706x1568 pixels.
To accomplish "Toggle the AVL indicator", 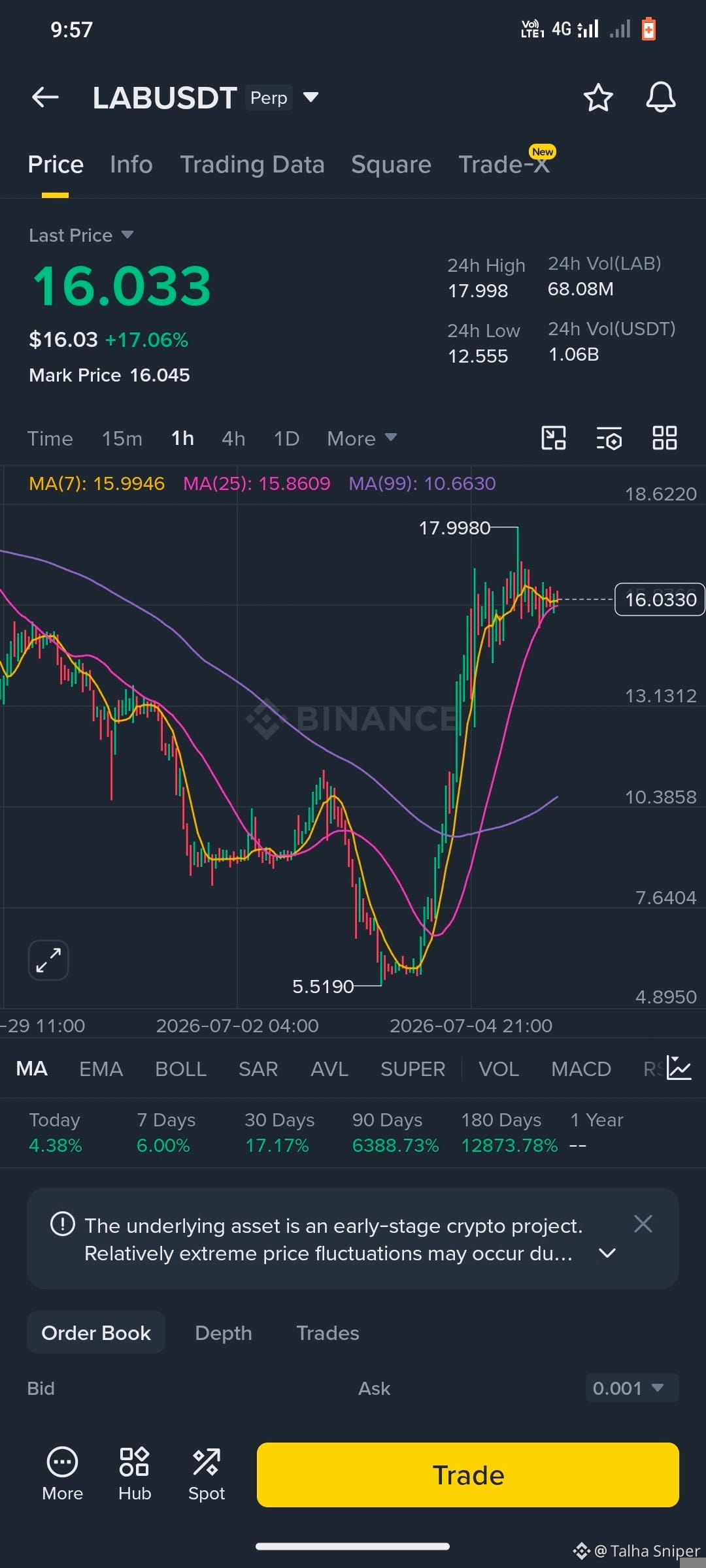I will click(x=329, y=1069).
